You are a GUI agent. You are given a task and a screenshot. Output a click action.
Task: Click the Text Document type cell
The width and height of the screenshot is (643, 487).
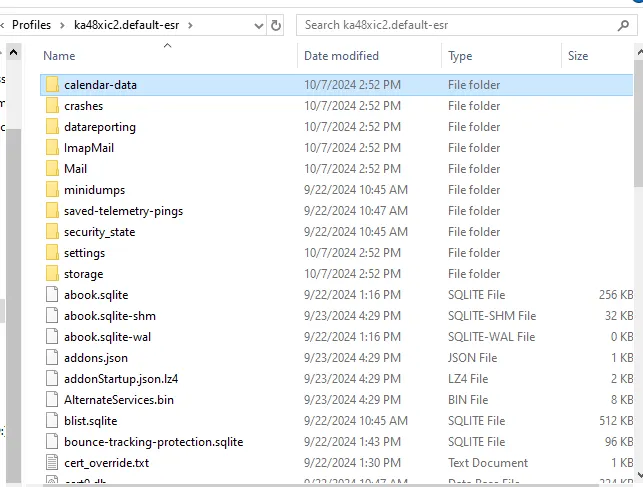[488, 462]
